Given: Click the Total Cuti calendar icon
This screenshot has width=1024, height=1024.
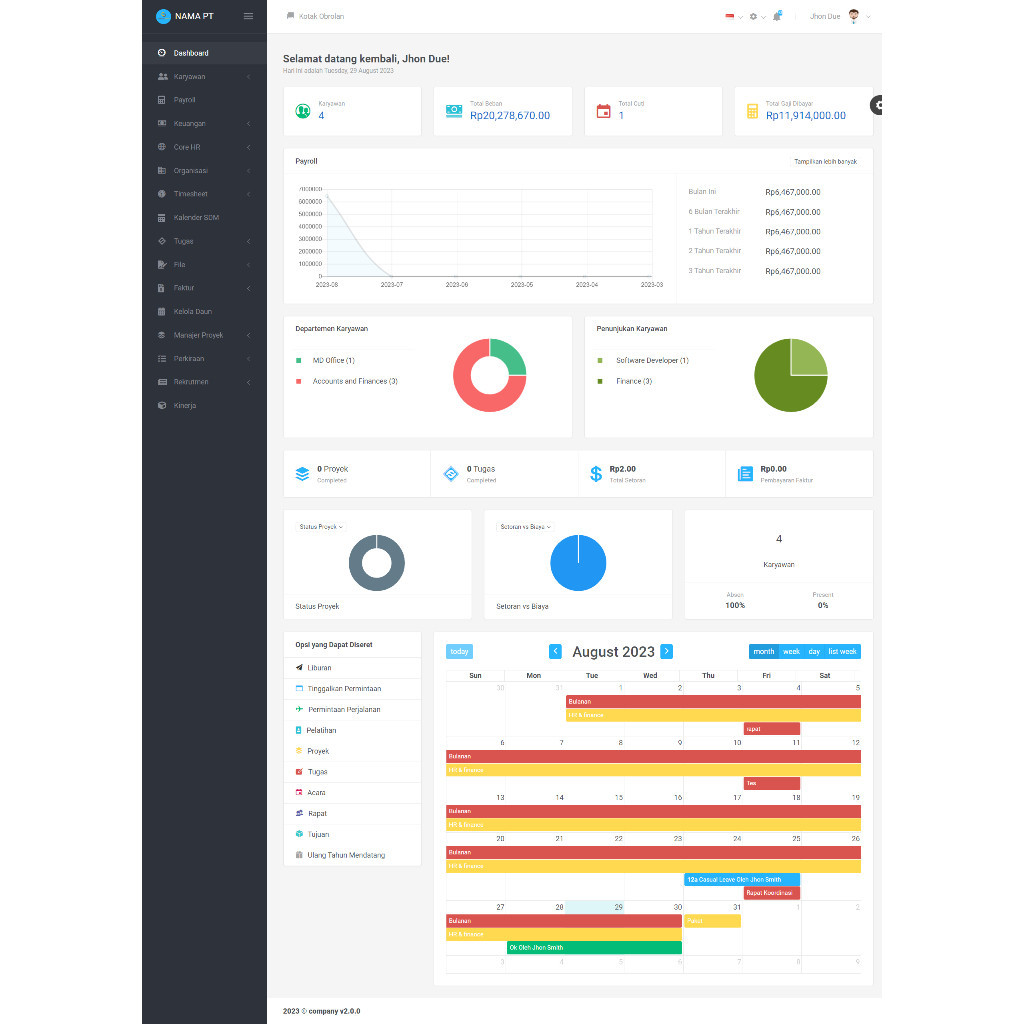Looking at the screenshot, I should [x=603, y=111].
